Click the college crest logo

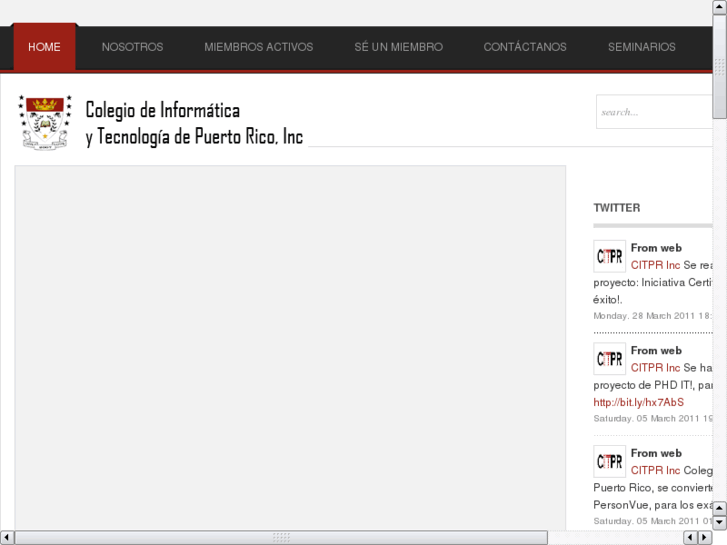(x=45, y=122)
